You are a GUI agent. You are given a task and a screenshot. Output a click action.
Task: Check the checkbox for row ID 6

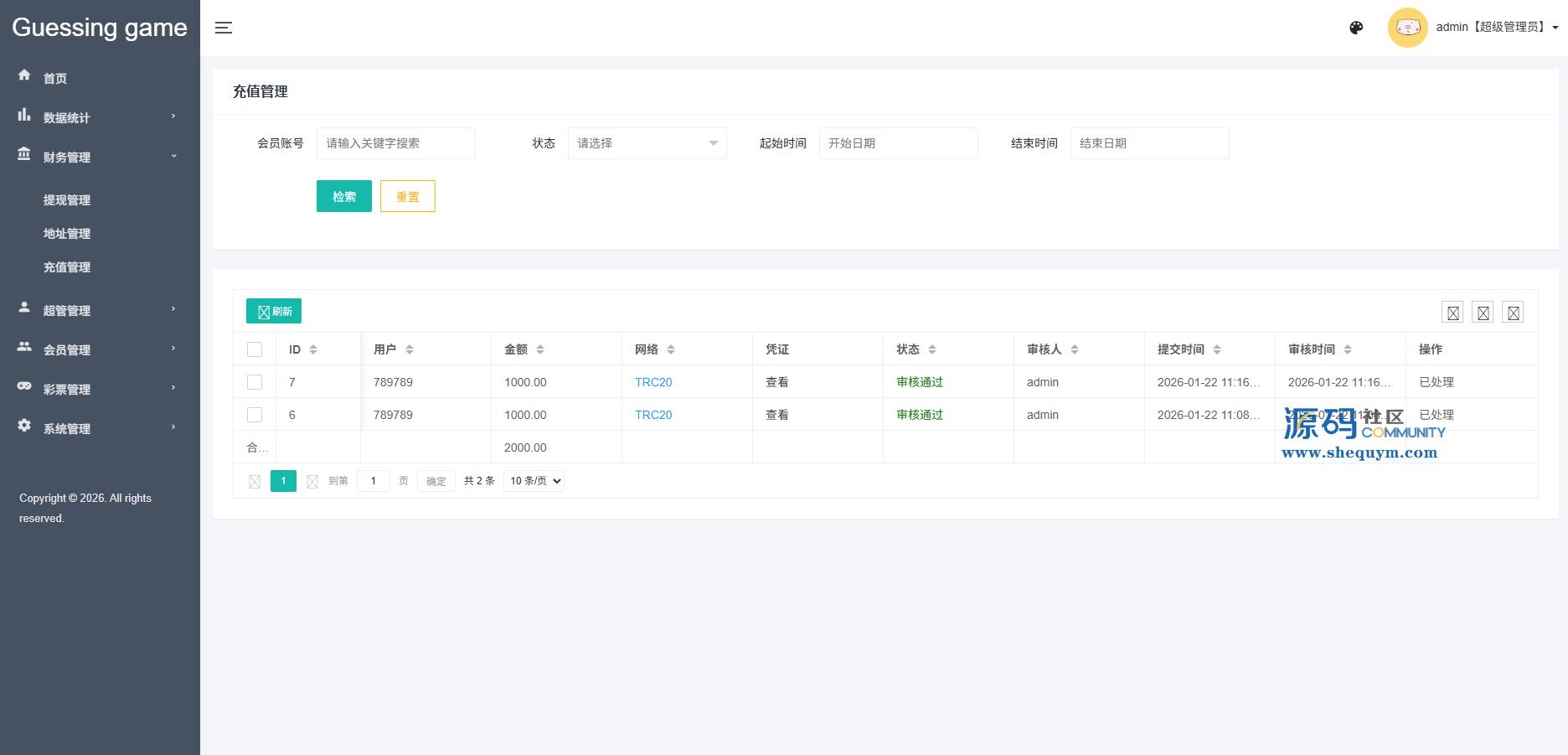tap(255, 415)
